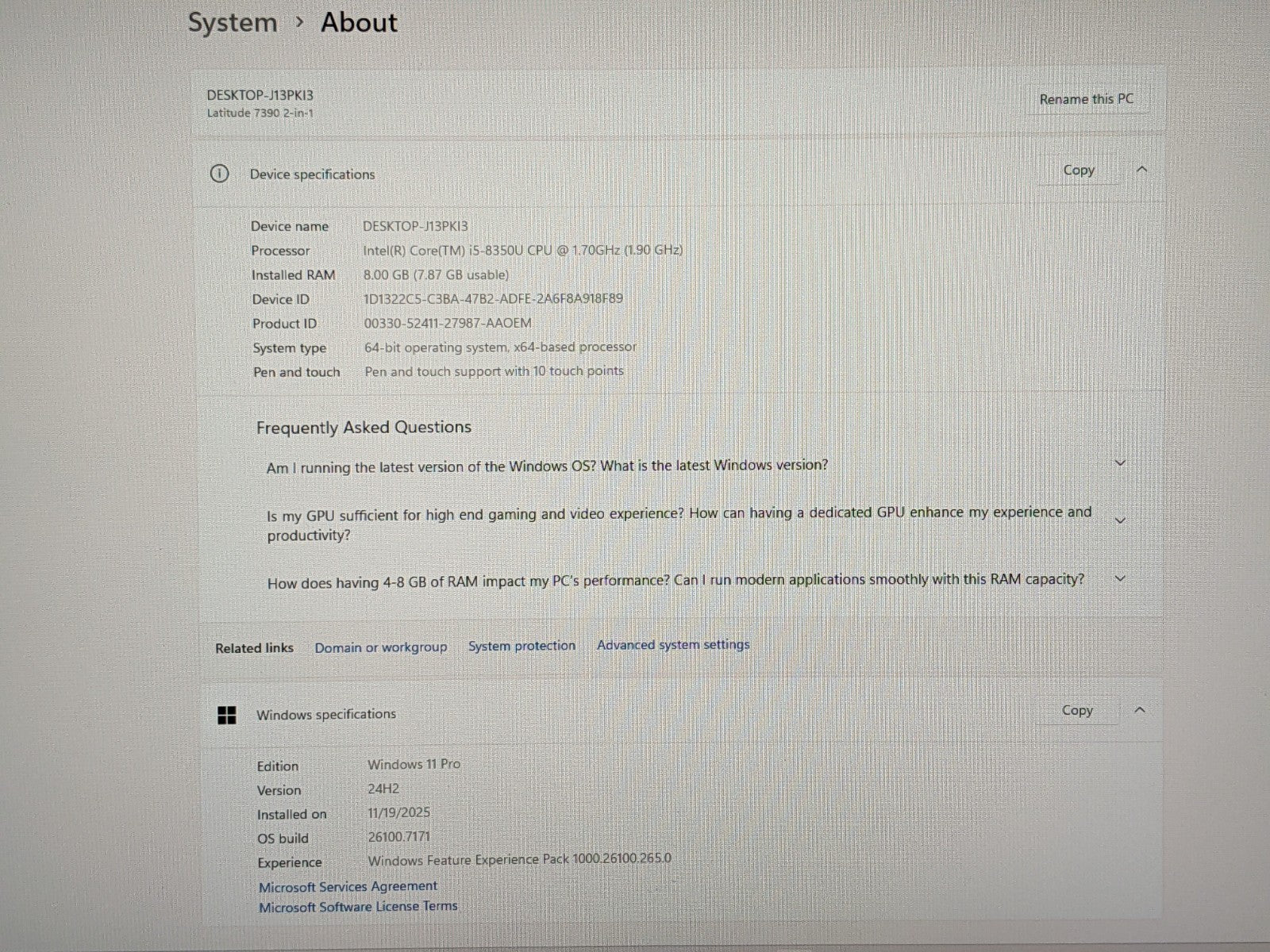Open Advanced system settings link
Screen dimensions: 1270x952
(x=673, y=645)
